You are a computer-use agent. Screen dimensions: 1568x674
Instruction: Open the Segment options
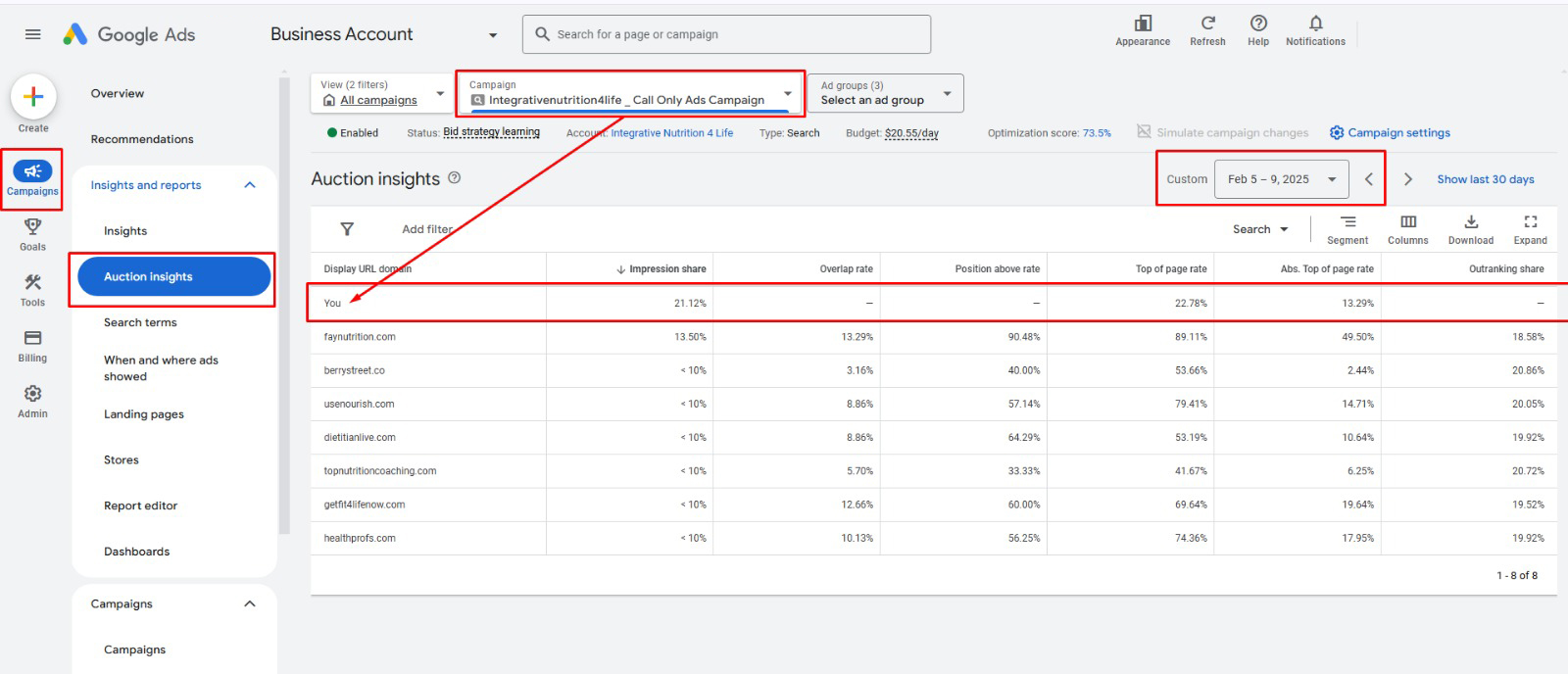click(x=1347, y=229)
